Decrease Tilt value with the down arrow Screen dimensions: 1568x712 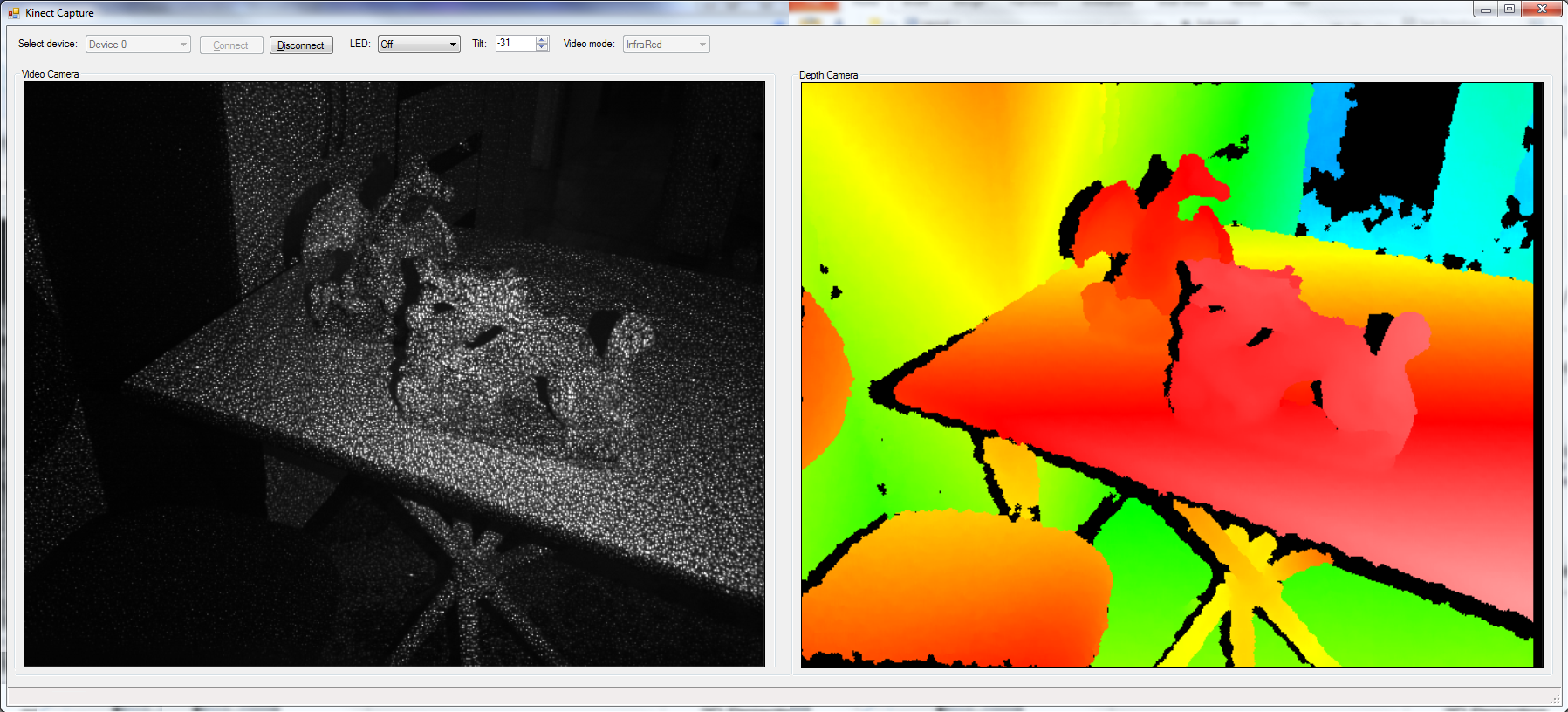[542, 47]
